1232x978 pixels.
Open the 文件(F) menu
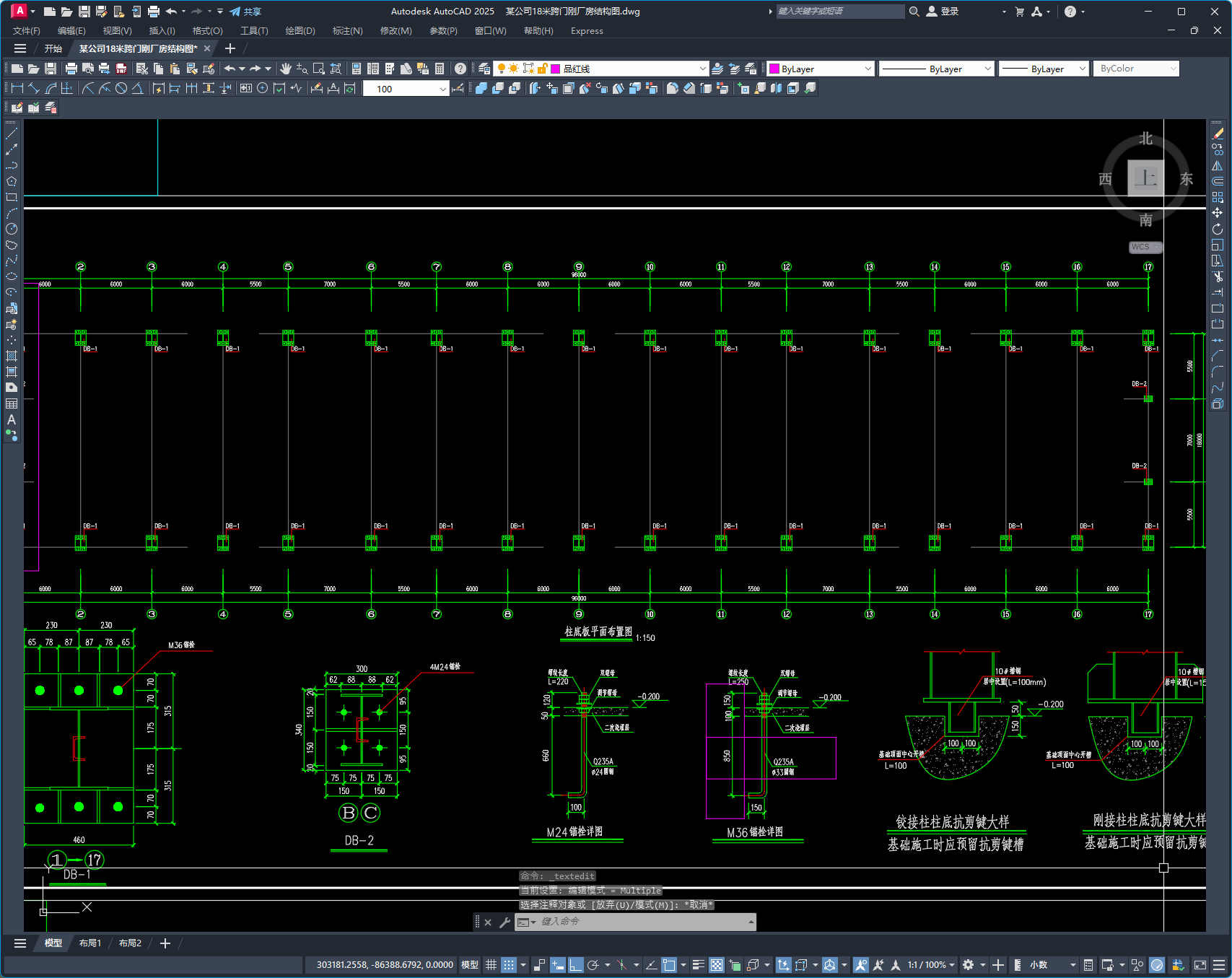coord(27,31)
